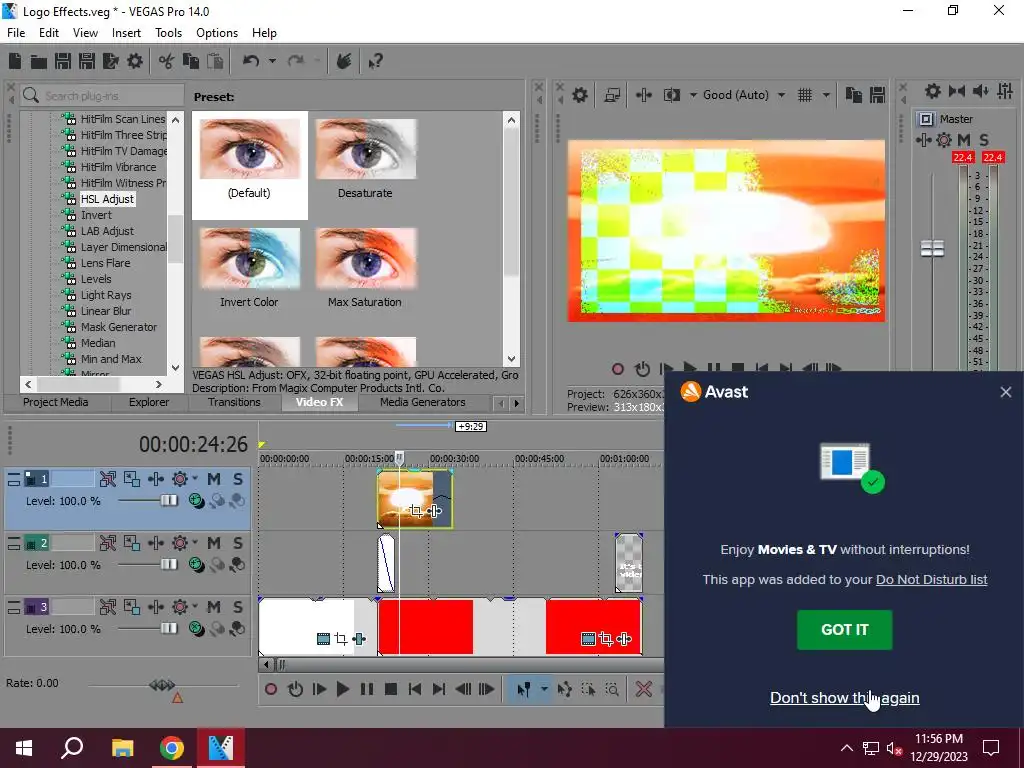Adjust the playback Rate slider

(162, 685)
